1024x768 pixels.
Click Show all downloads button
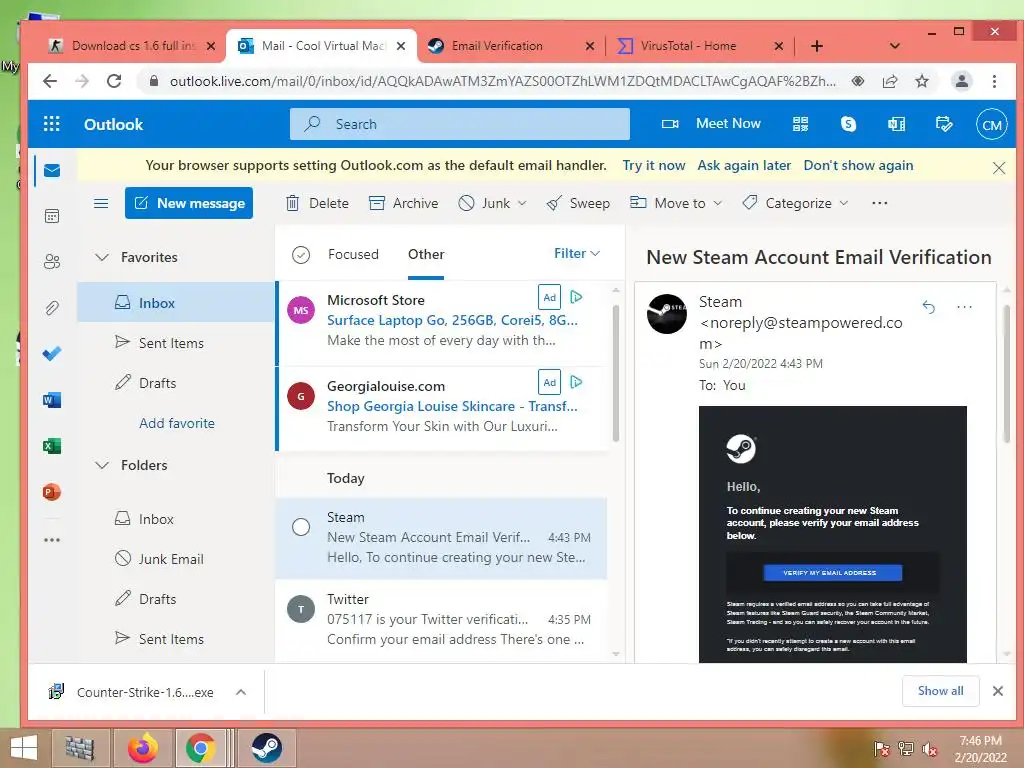pyautogui.click(x=940, y=691)
